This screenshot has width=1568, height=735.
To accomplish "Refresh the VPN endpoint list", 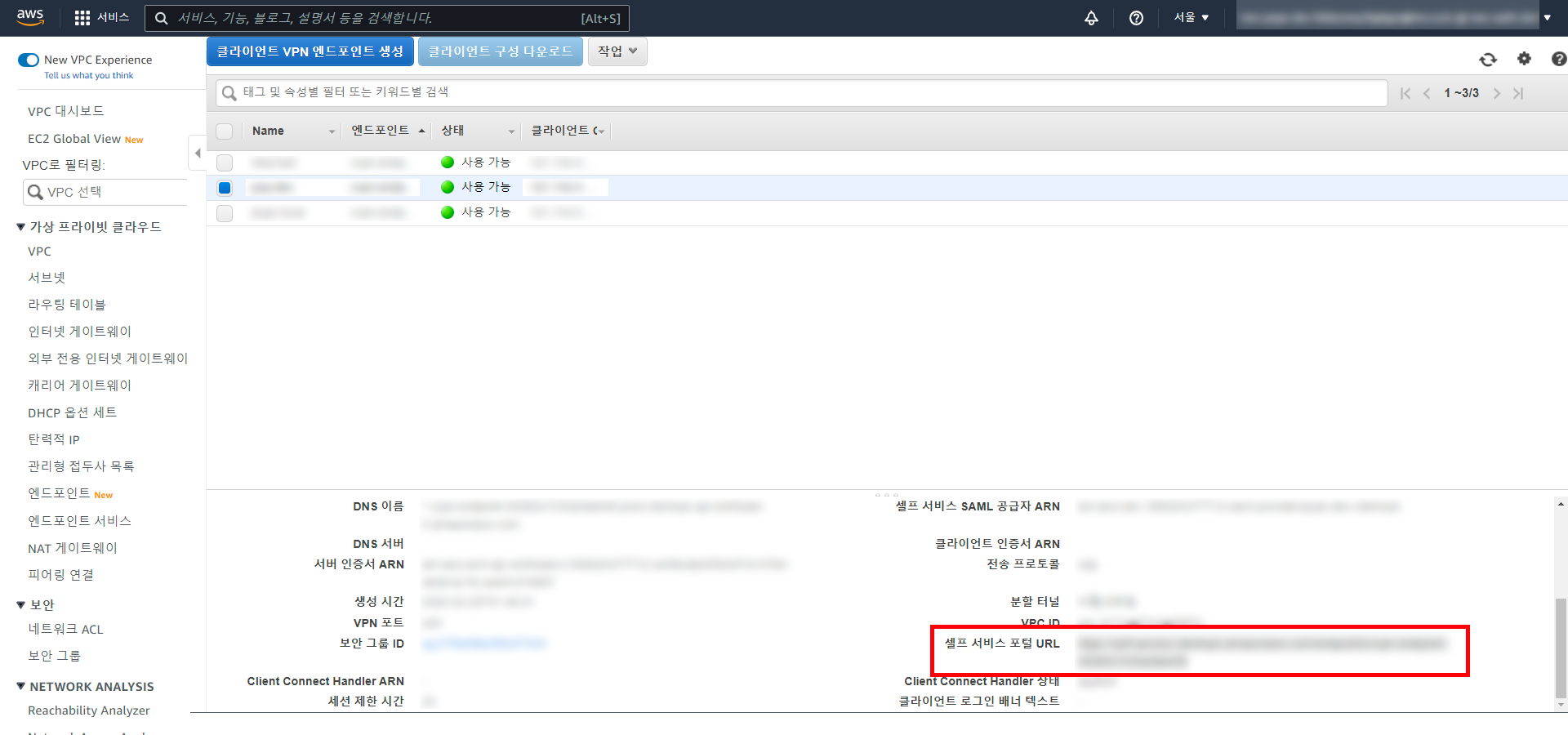I will pyautogui.click(x=1487, y=60).
